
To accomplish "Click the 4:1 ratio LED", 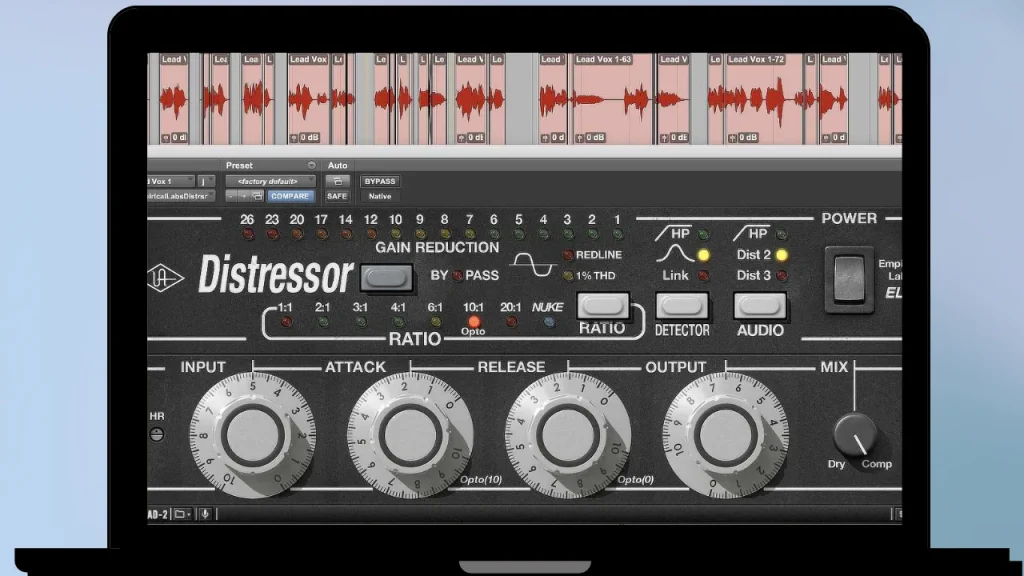I will 398,321.
